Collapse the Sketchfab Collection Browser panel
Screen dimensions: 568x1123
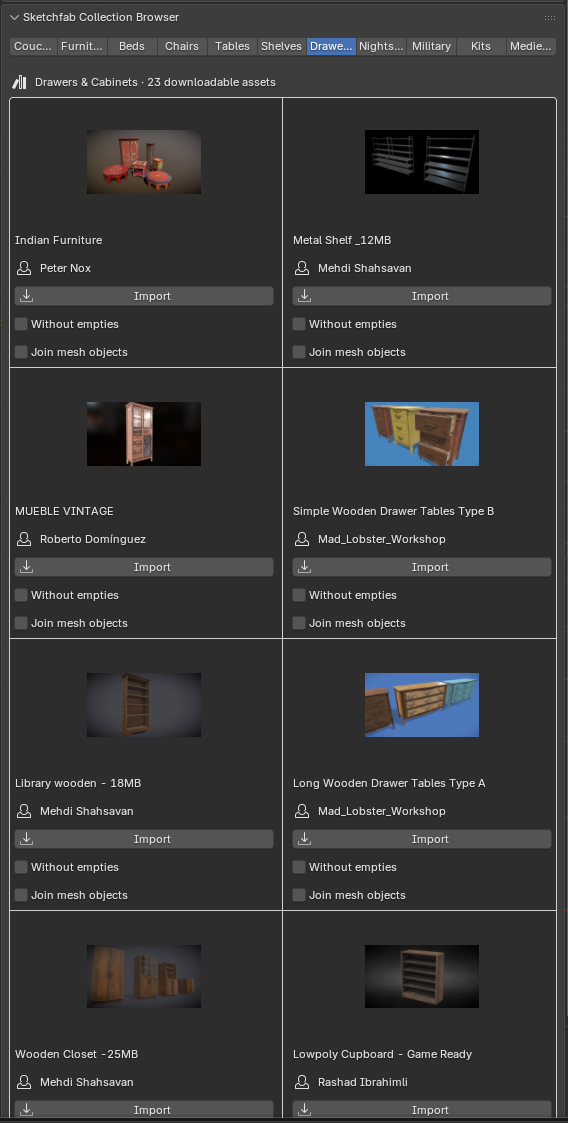pyautogui.click(x=14, y=17)
